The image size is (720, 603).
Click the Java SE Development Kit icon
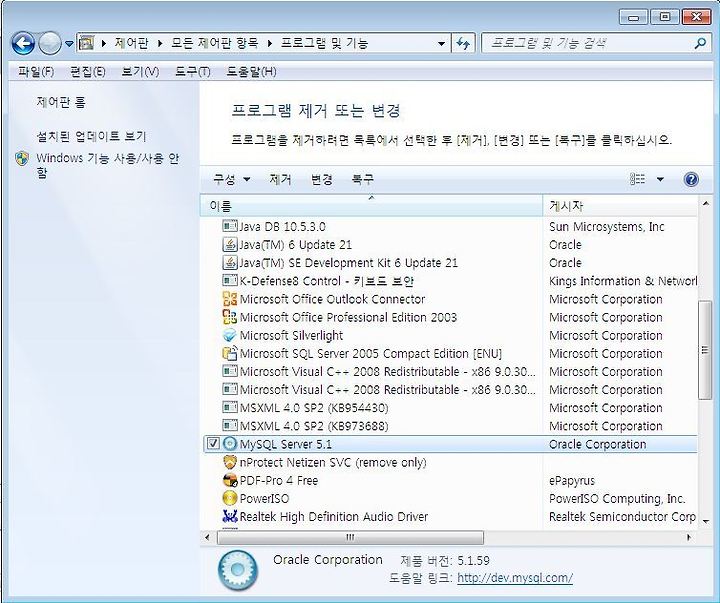230,263
